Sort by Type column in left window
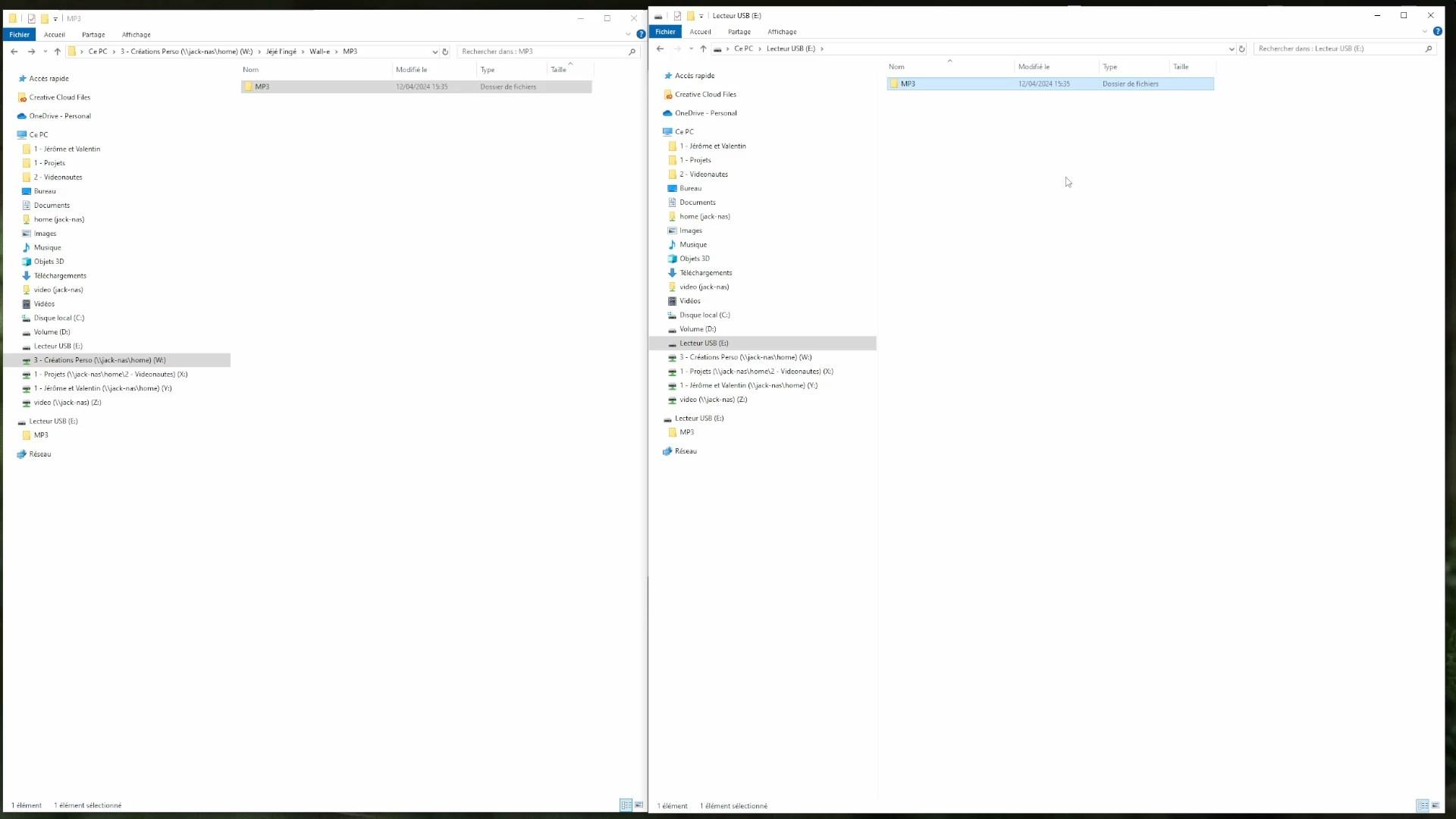The height and width of the screenshot is (819, 1456). (x=511, y=69)
